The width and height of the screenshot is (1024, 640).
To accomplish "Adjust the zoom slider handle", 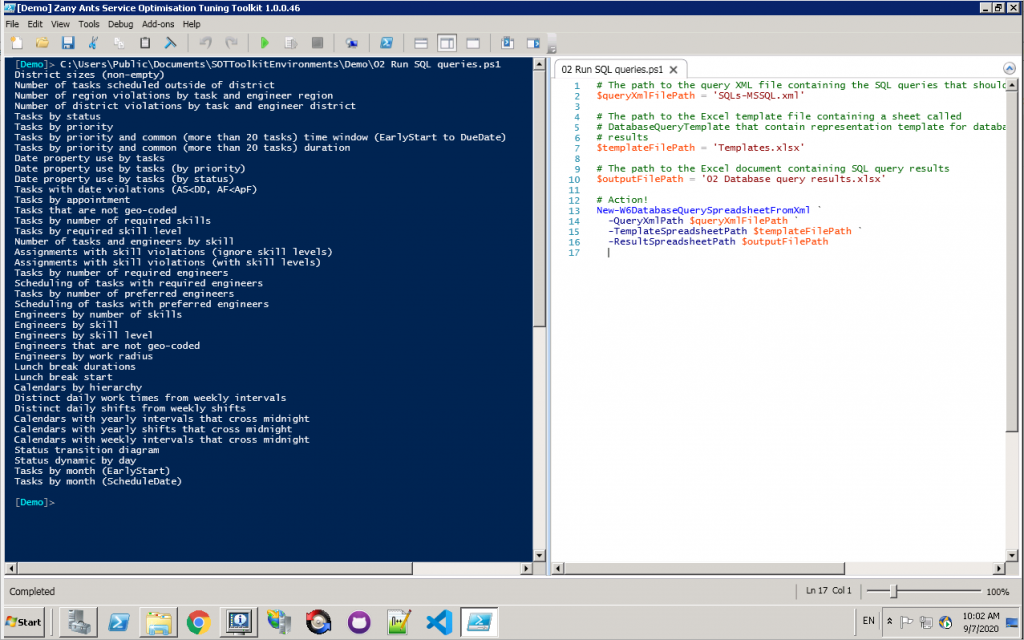I will coord(894,591).
